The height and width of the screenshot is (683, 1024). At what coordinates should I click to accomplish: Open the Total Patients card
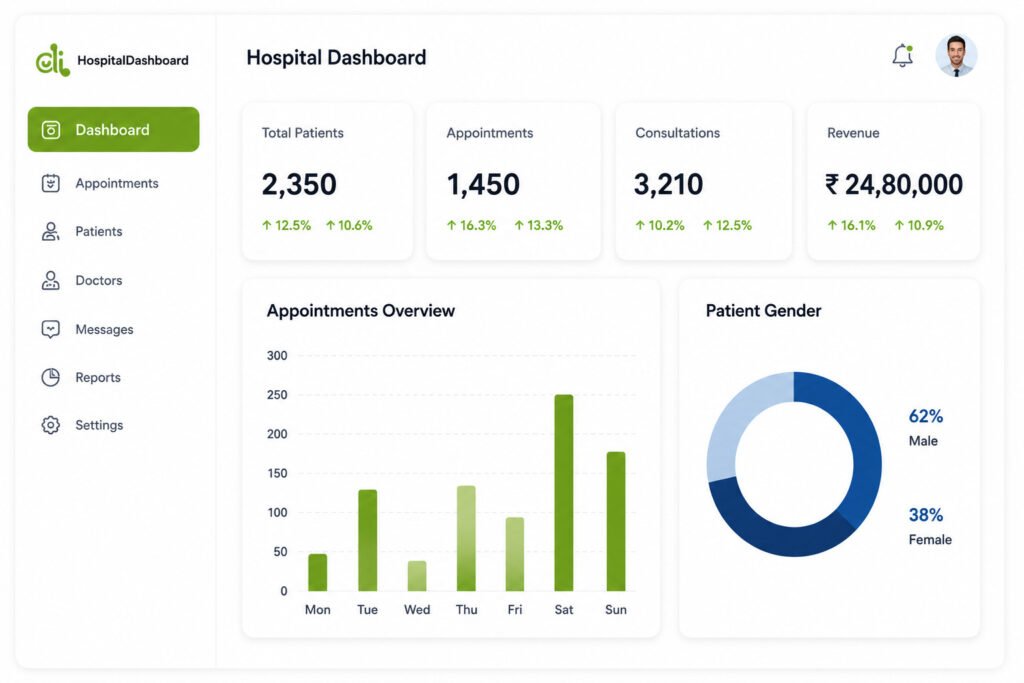(x=327, y=182)
